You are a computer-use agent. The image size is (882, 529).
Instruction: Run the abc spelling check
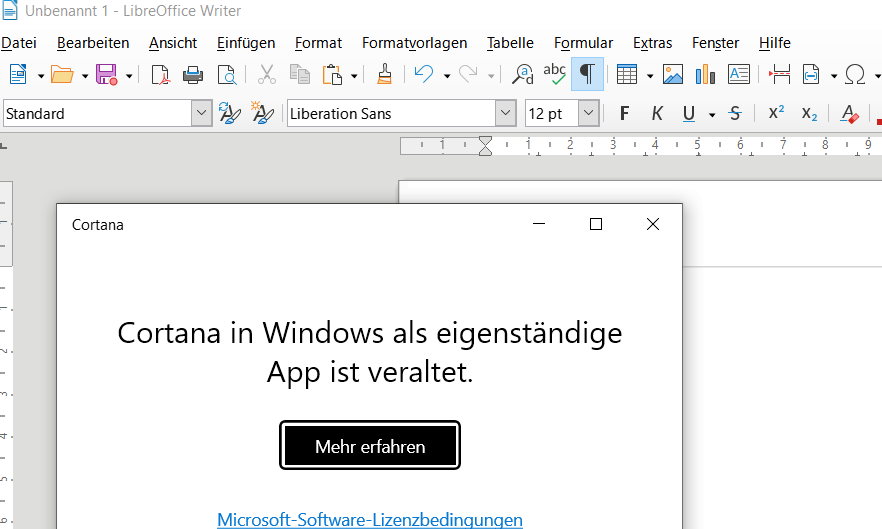click(x=555, y=74)
